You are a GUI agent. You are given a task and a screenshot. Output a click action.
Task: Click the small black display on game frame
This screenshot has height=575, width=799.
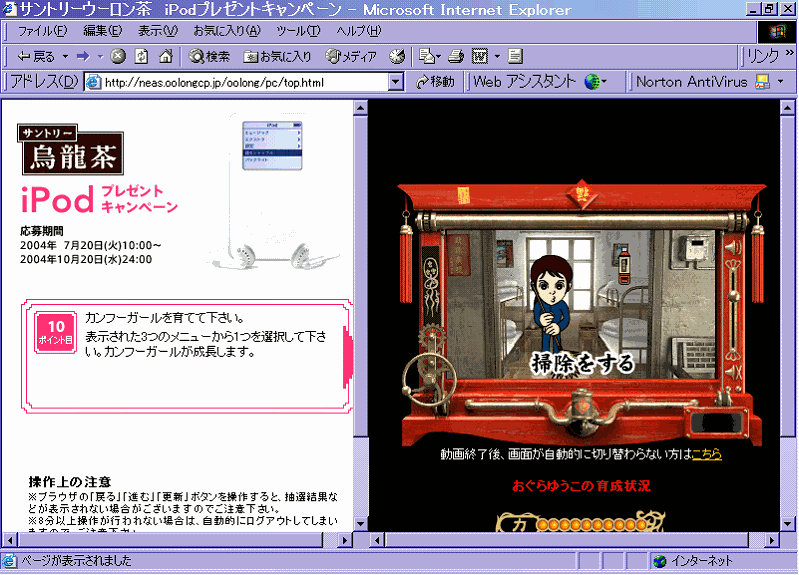point(717,423)
